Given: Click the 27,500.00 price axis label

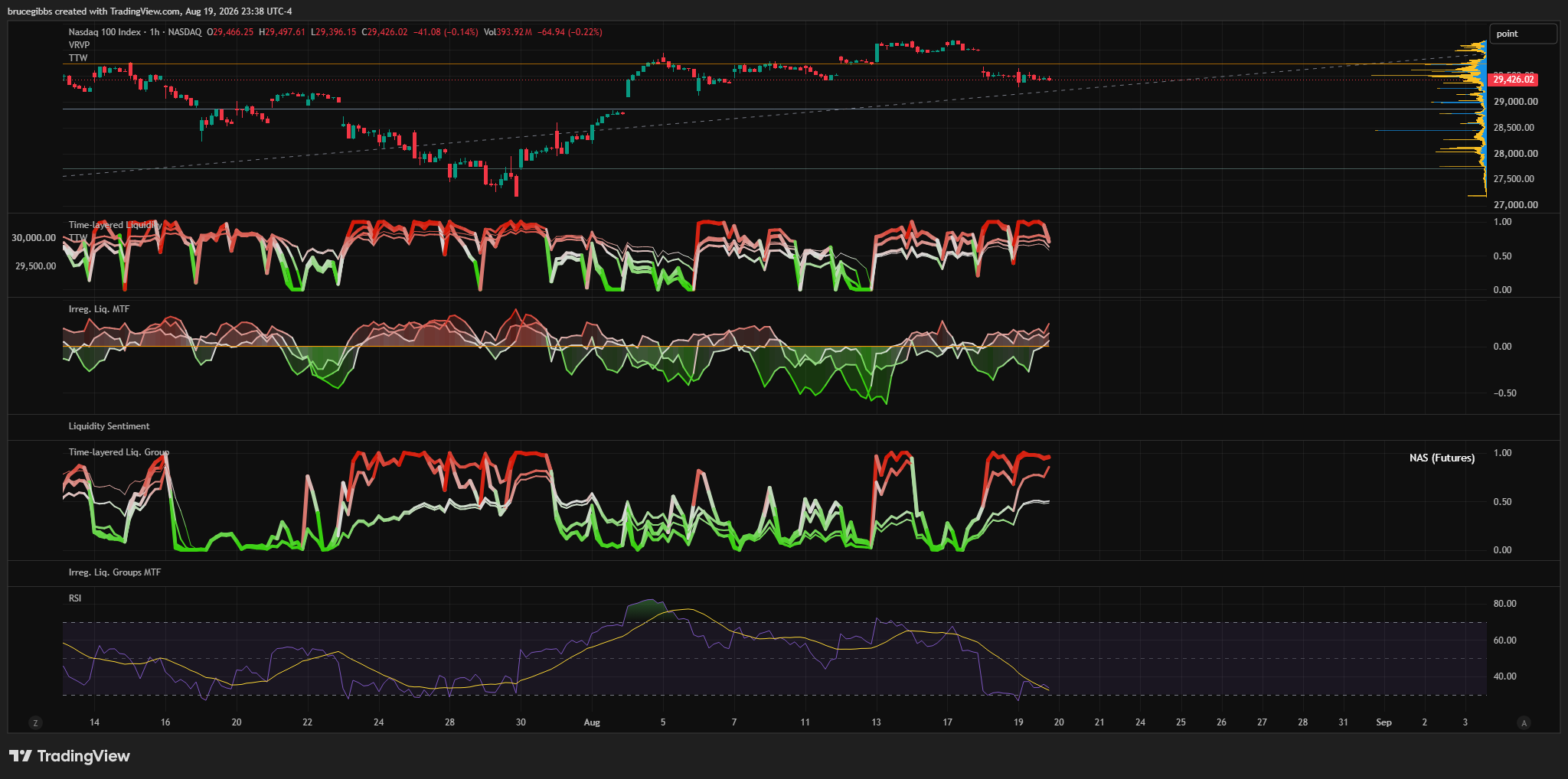Looking at the screenshot, I should [1514, 179].
